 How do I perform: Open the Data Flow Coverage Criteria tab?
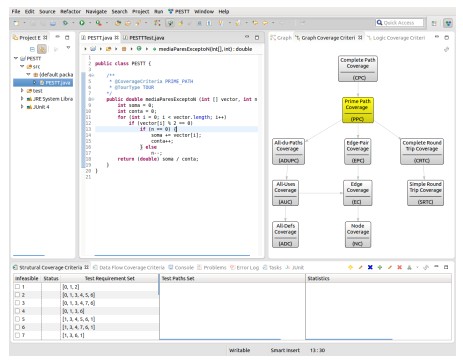(129, 267)
